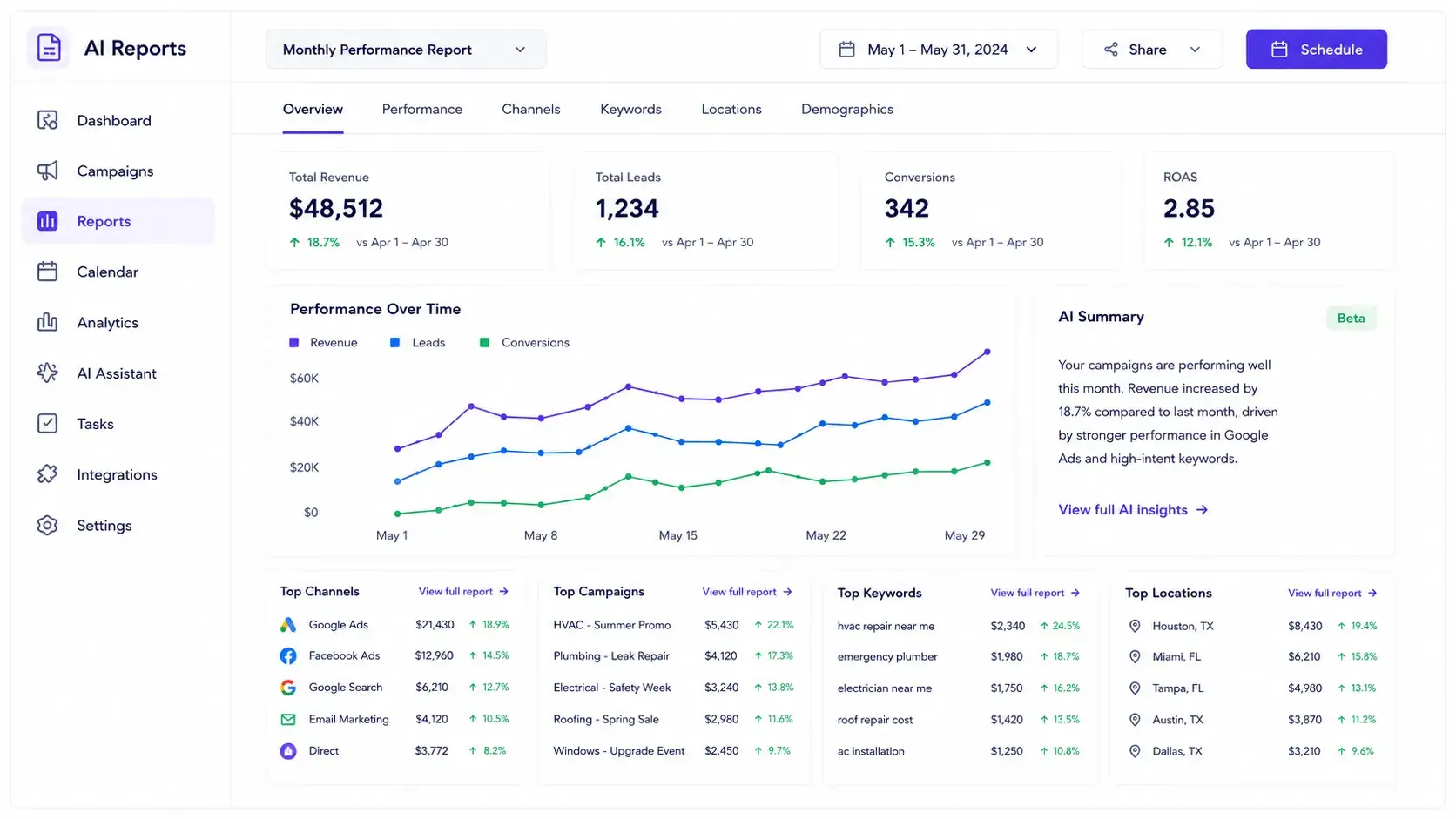Click the Beta badge in AI Summary
The height and width of the screenshot is (819, 1456).
(x=1352, y=319)
